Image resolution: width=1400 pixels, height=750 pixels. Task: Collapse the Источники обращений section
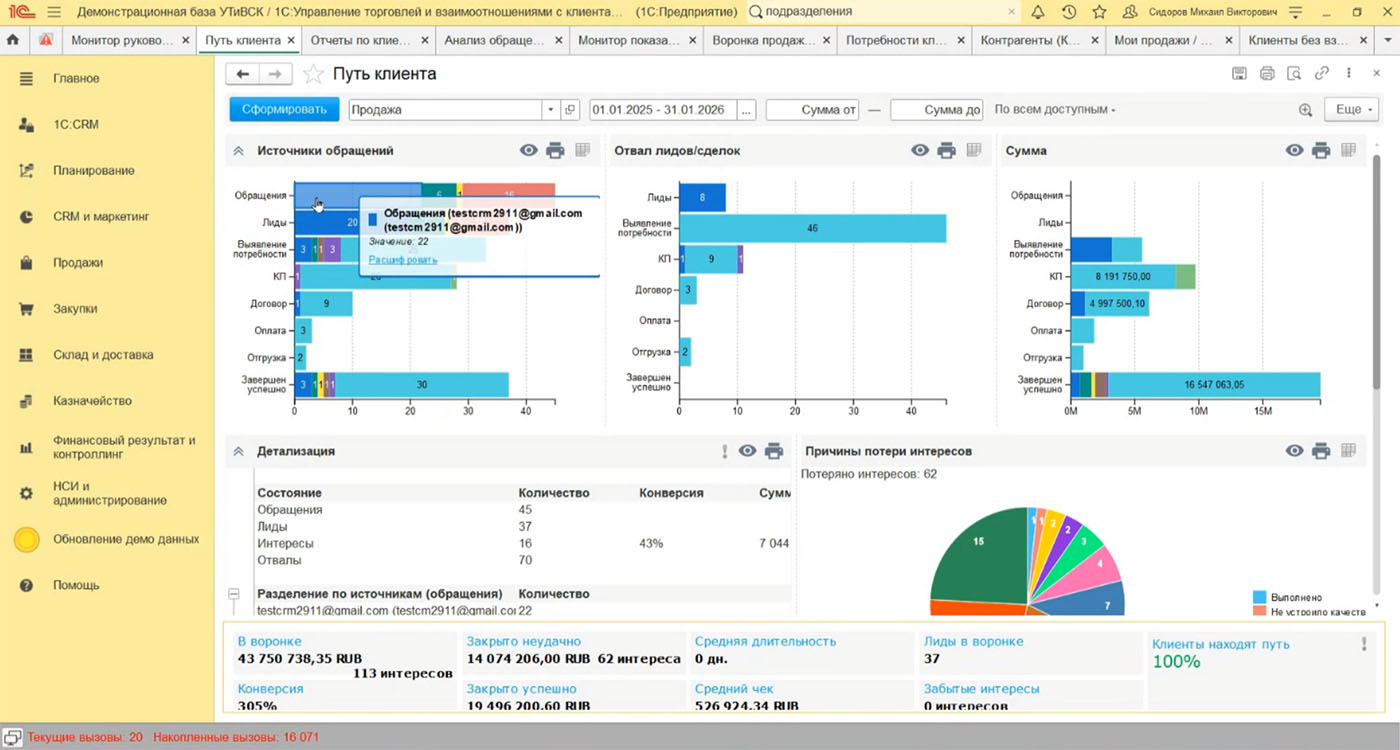[x=238, y=151]
